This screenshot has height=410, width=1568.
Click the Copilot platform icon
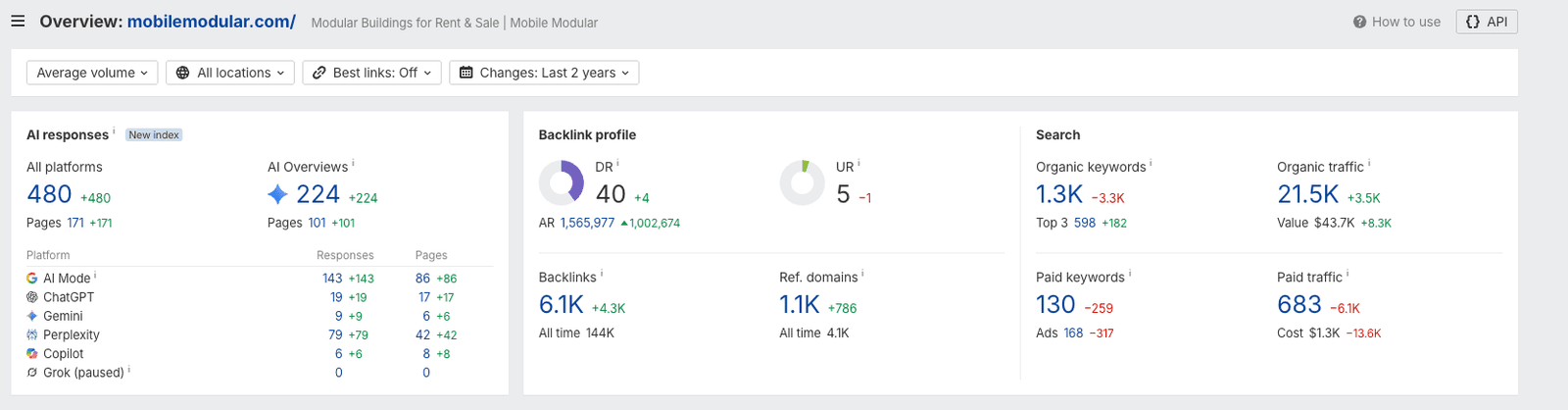(32, 353)
